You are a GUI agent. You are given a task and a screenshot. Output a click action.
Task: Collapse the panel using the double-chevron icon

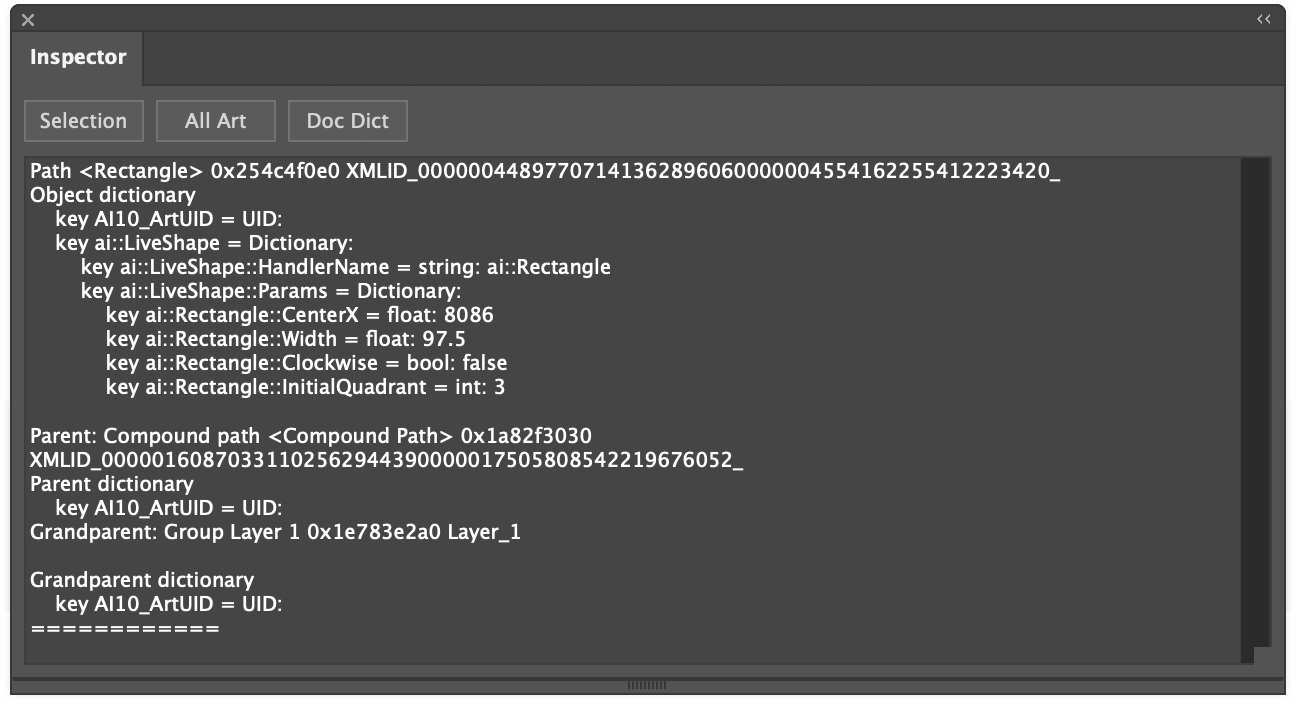point(1264,19)
